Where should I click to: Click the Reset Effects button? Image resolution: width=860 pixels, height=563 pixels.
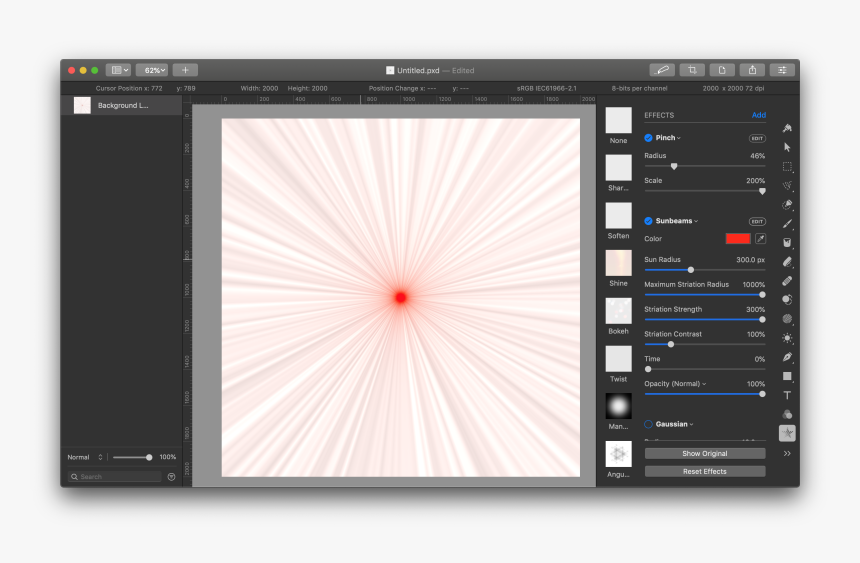705,471
